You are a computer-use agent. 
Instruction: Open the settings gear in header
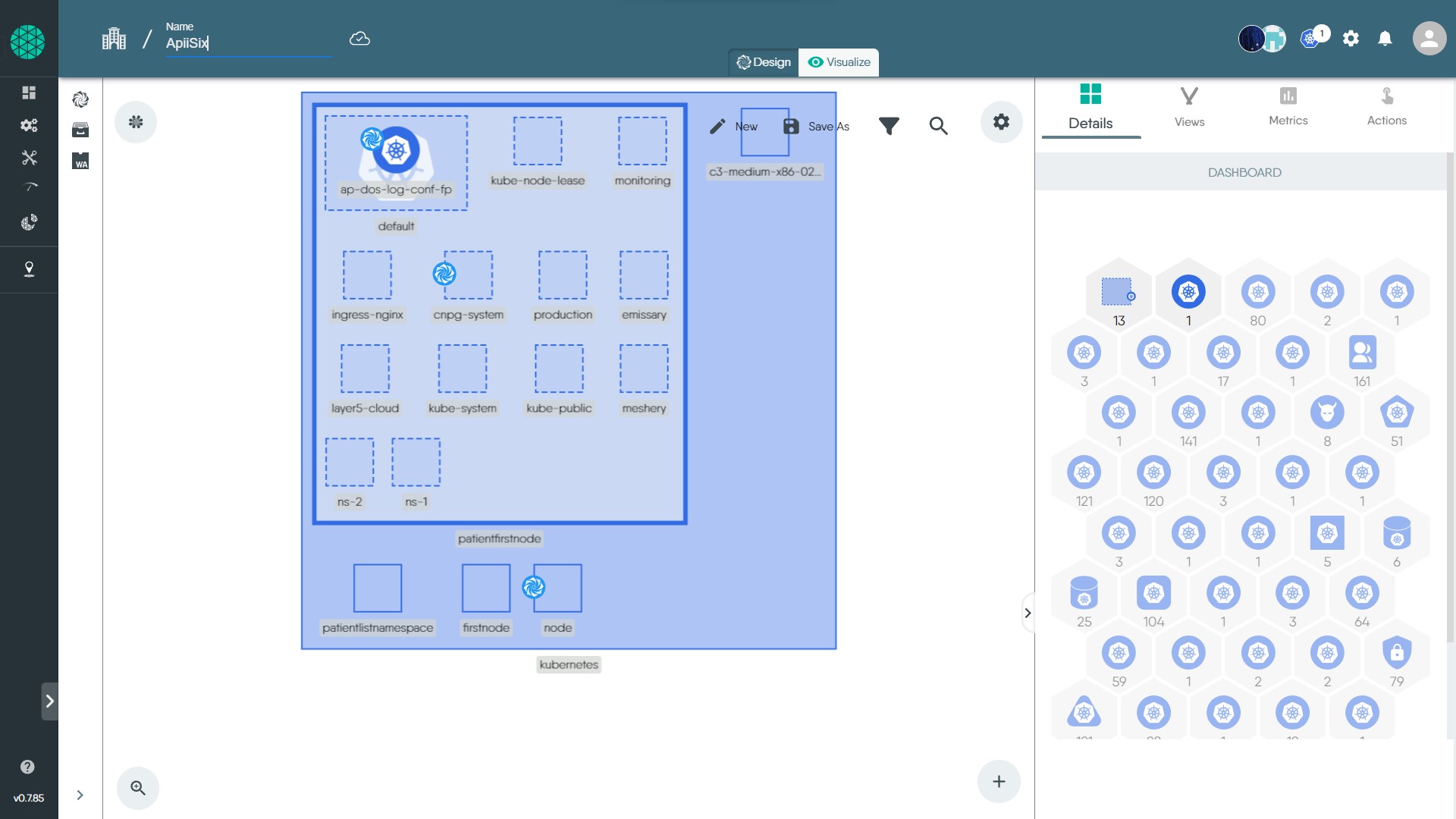pyautogui.click(x=1351, y=38)
